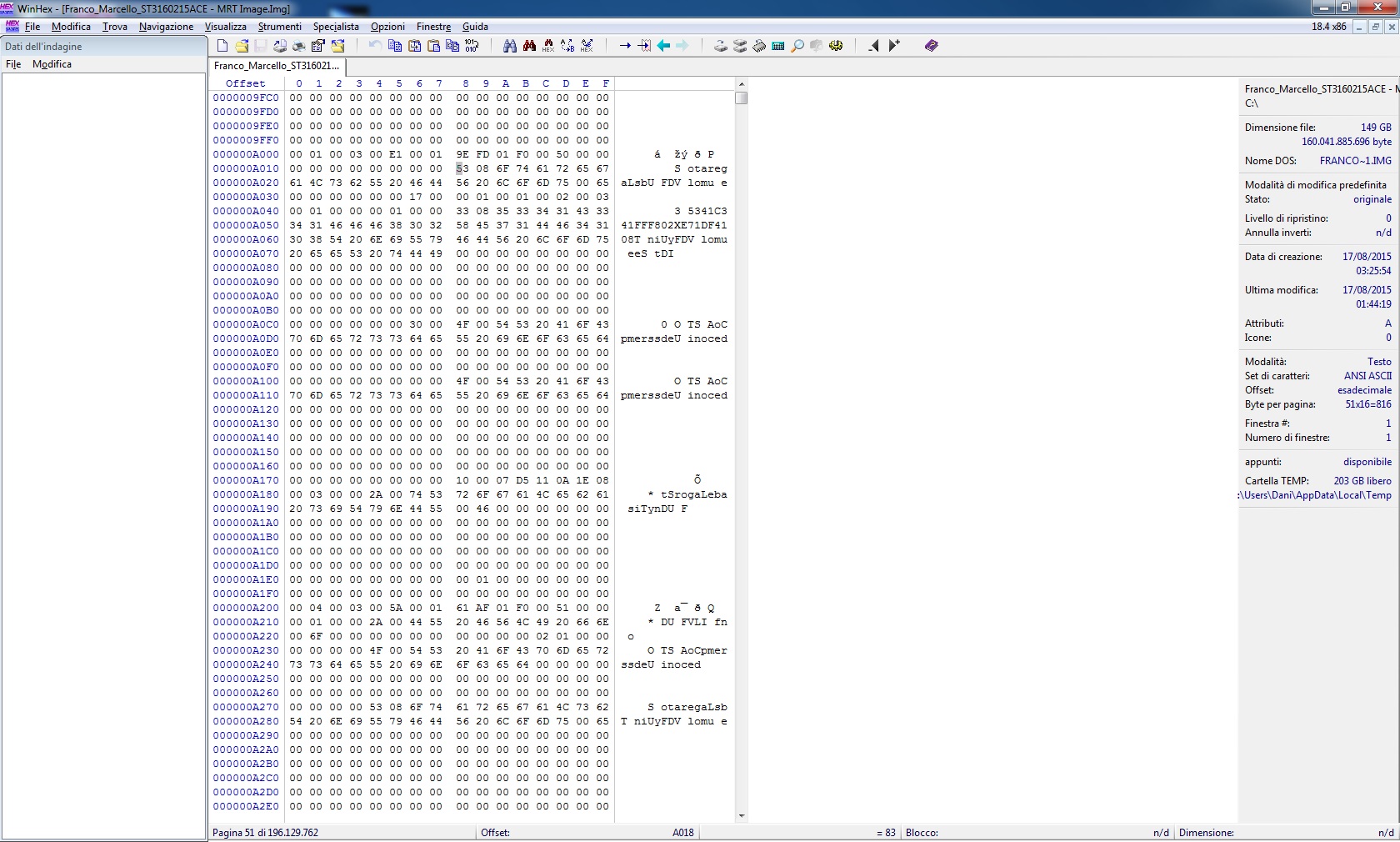The image size is (1400, 842).
Task: Click the printer icon in toolbar
Action: 299,46
